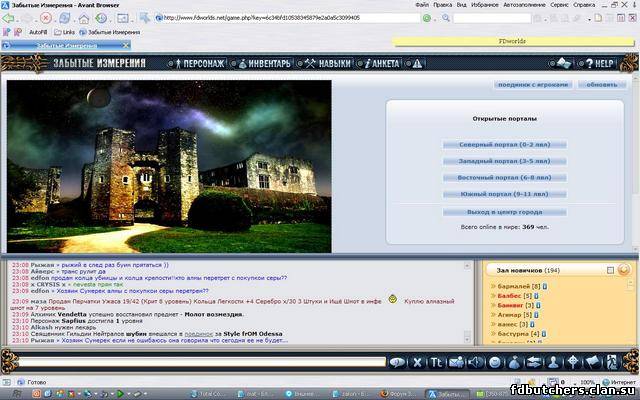Image resolution: width=640 pixels, height=400 pixels.
Task: Open the Избранное menu
Action: coord(484,5)
